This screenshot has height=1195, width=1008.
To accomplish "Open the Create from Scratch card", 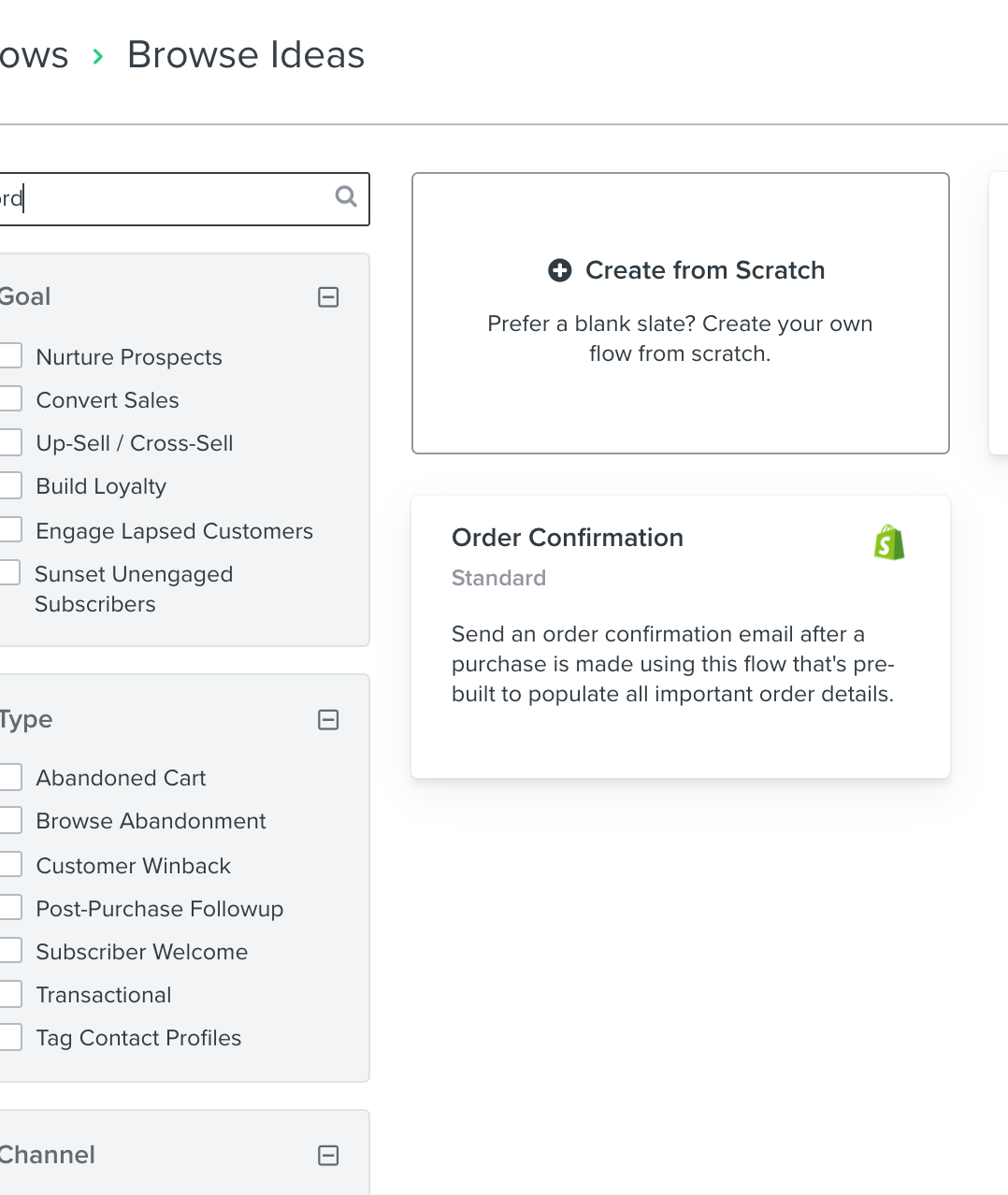I will [681, 313].
